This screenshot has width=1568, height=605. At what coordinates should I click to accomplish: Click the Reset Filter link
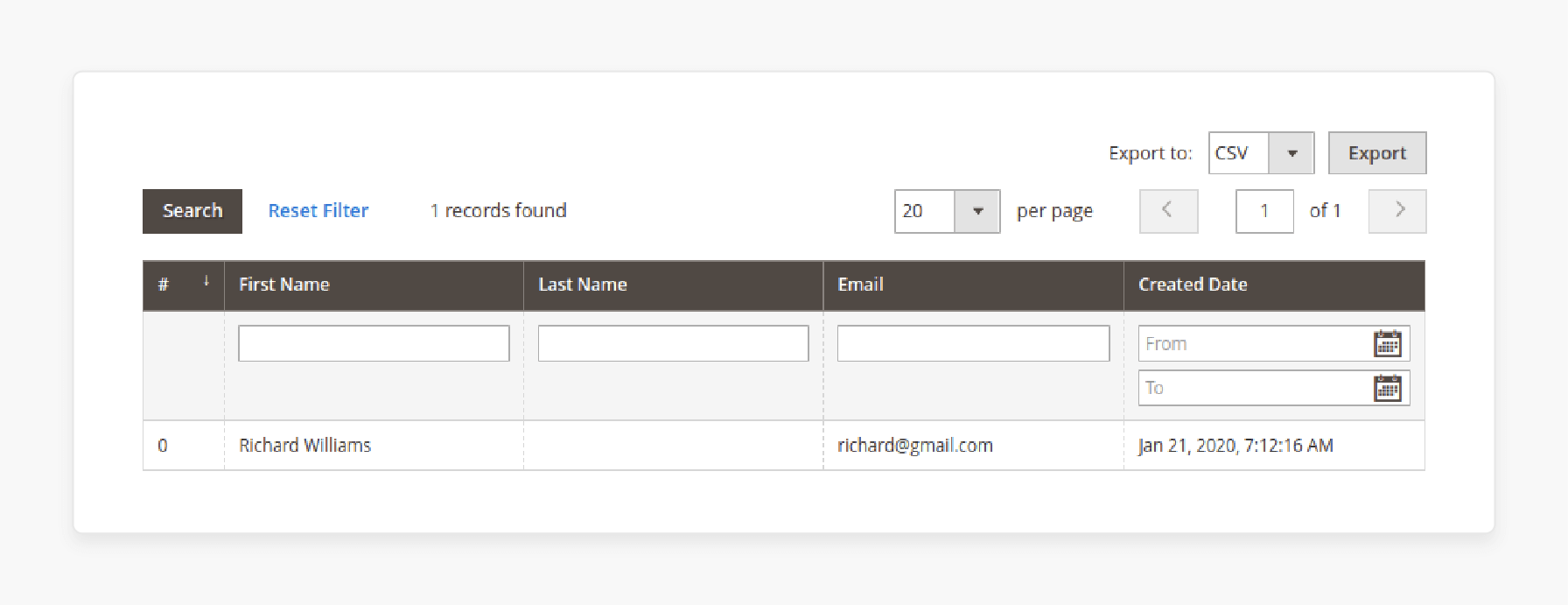pyautogui.click(x=318, y=211)
